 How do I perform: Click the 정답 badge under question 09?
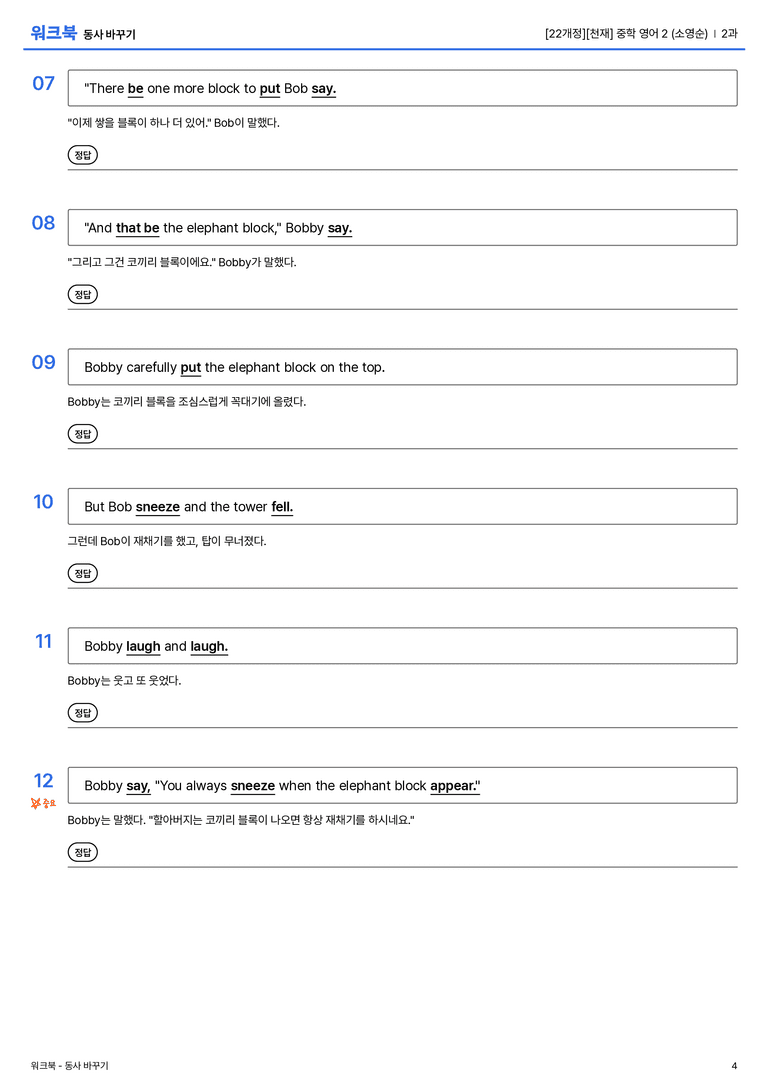click(x=82, y=433)
